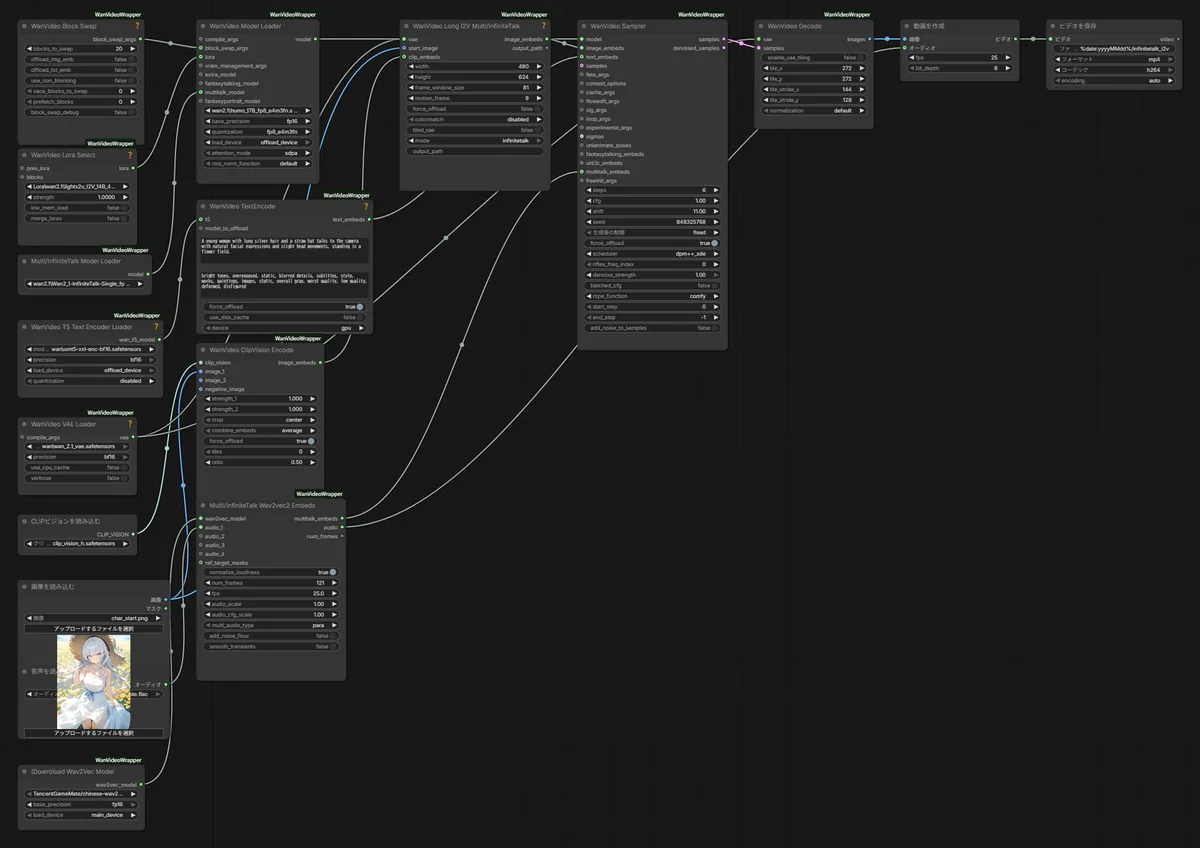Open rope_function combo in Sampler
1200x848 pixels.
[651, 296]
